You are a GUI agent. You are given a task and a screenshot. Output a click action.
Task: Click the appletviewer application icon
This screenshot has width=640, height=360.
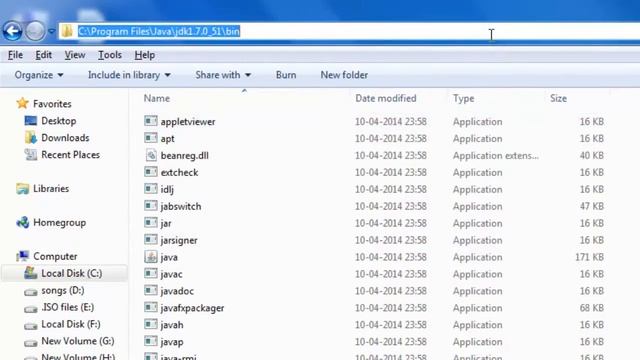tap(151, 121)
